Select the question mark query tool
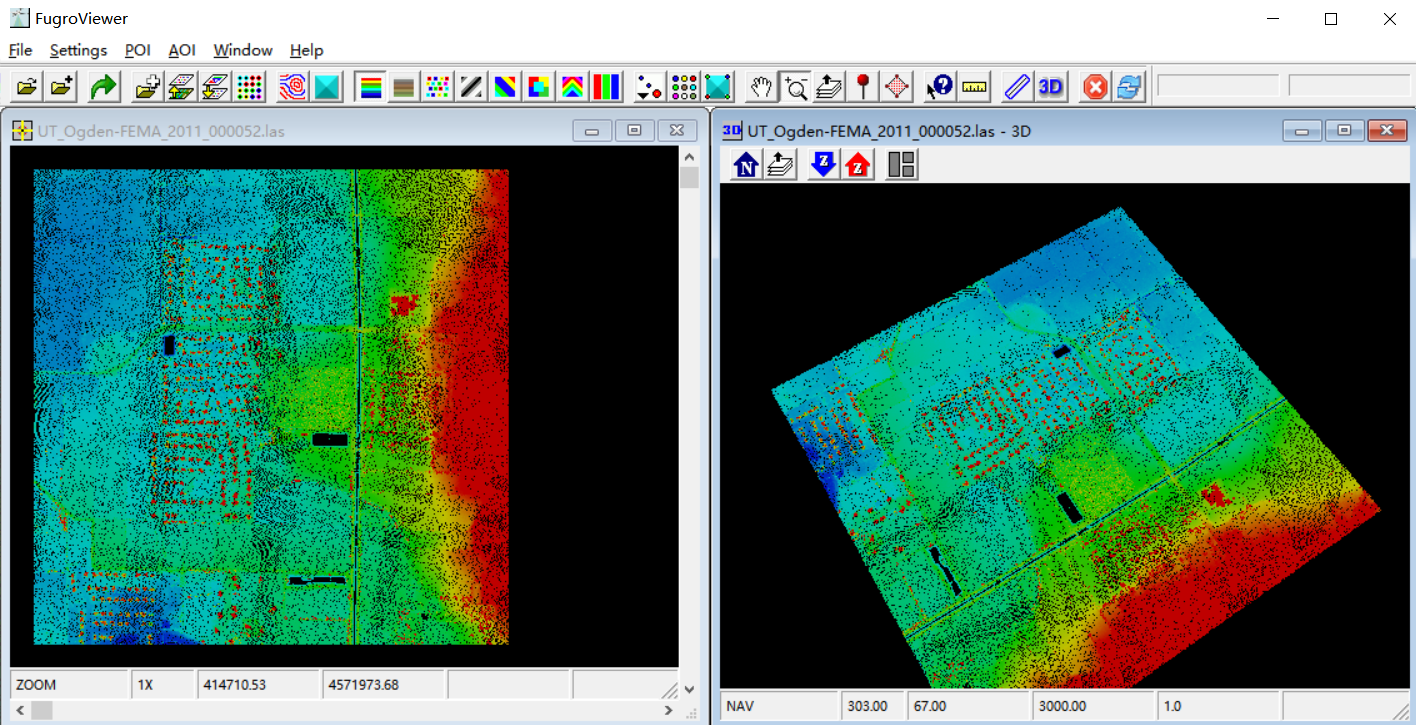The image size is (1416, 725). tap(940, 87)
